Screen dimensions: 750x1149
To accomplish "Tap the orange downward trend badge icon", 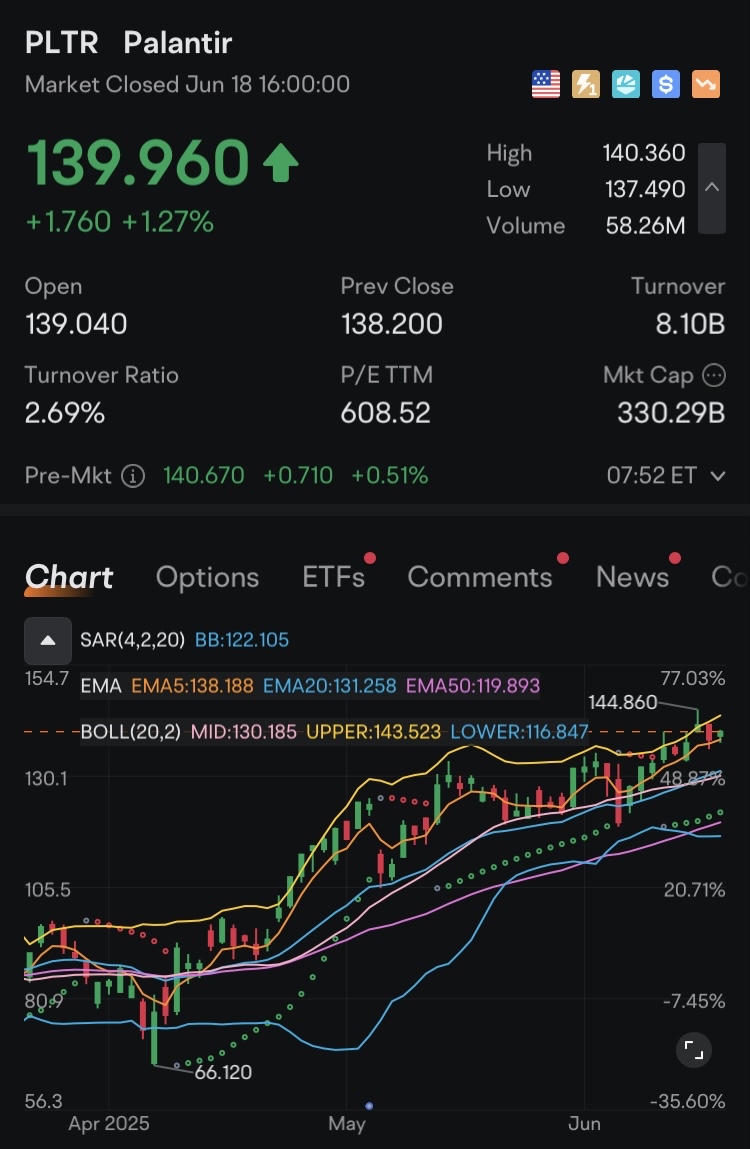I will click(x=705, y=84).
